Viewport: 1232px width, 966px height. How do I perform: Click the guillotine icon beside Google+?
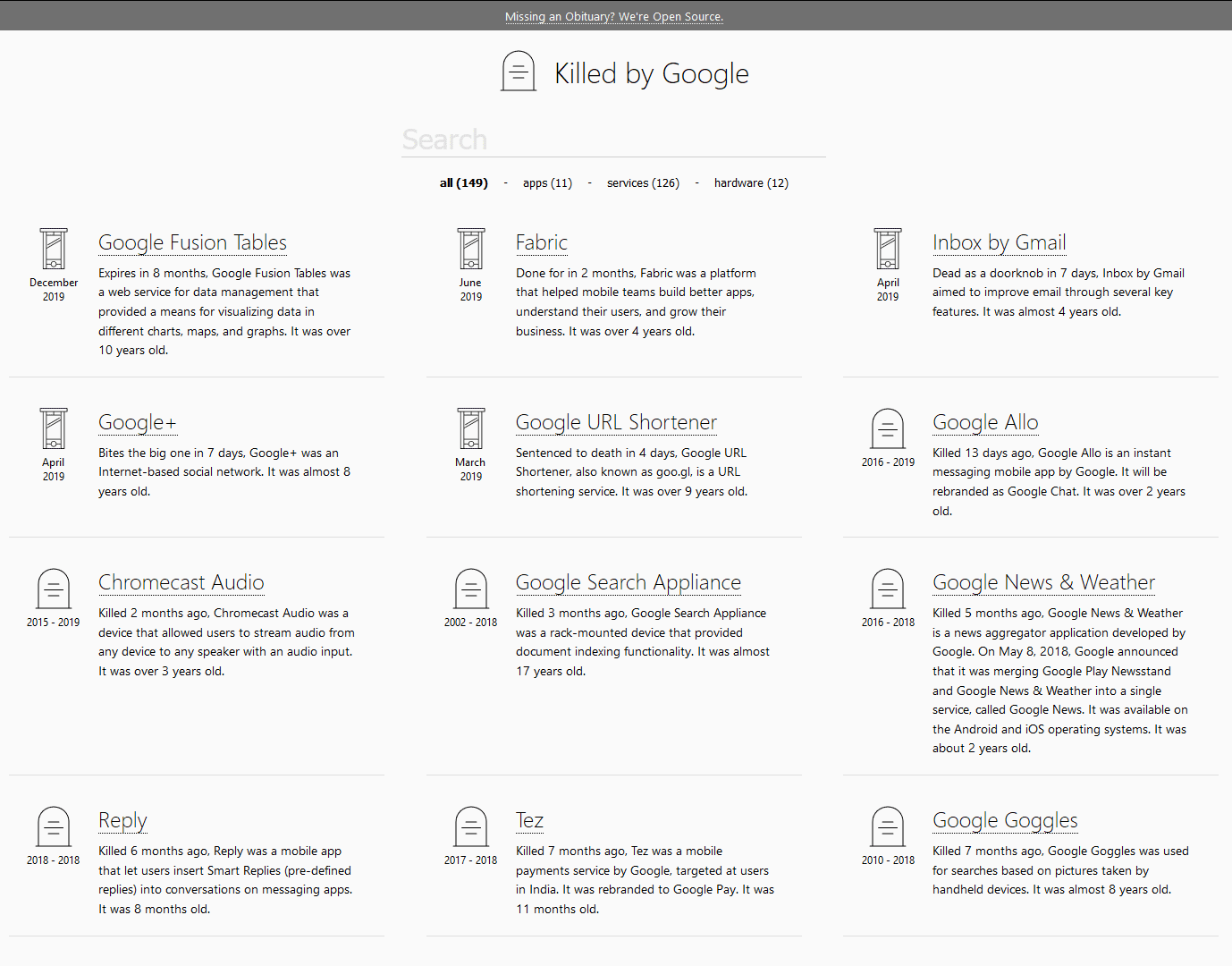[54, 428]
